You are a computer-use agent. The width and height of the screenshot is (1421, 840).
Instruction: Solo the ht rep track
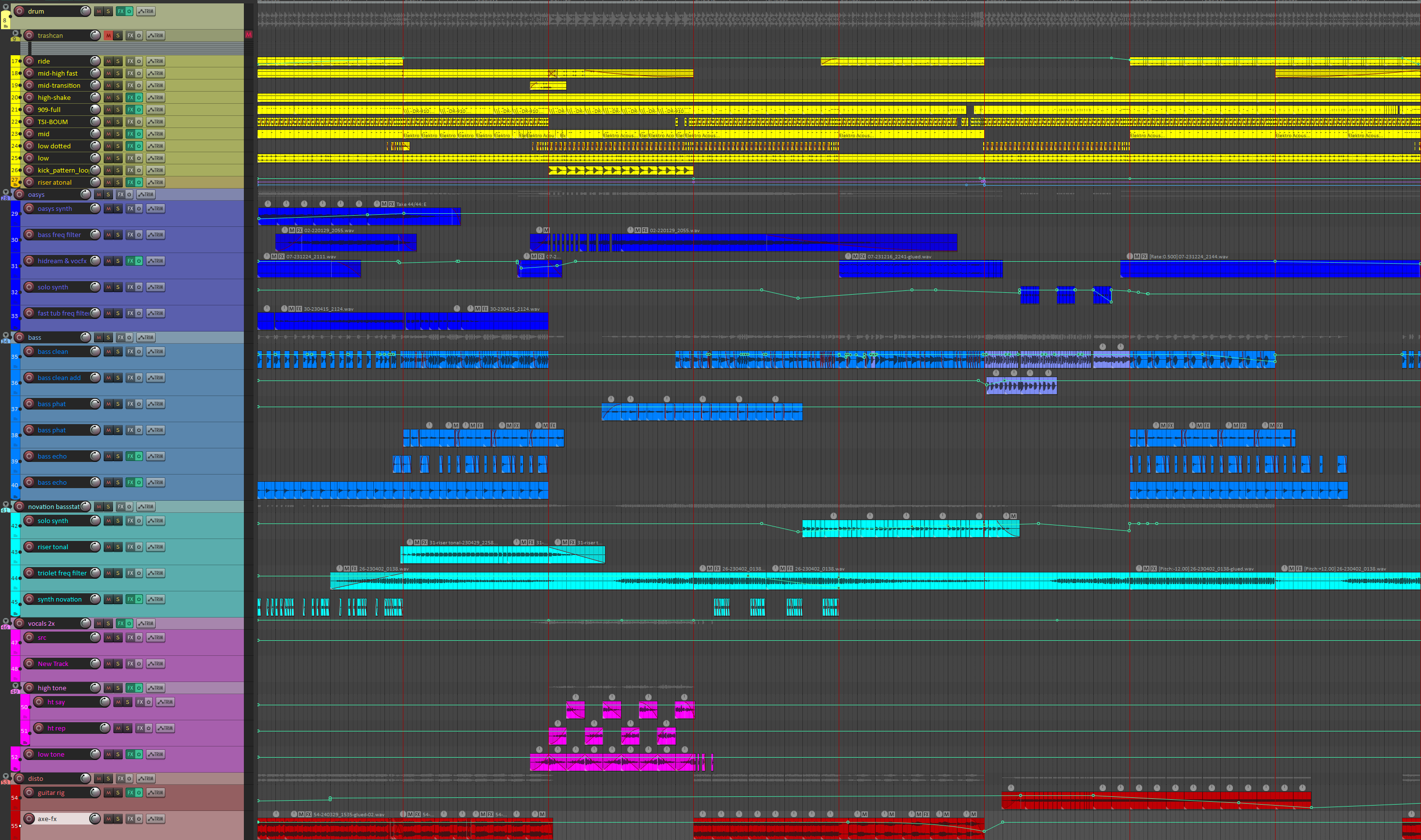[128, 729]
